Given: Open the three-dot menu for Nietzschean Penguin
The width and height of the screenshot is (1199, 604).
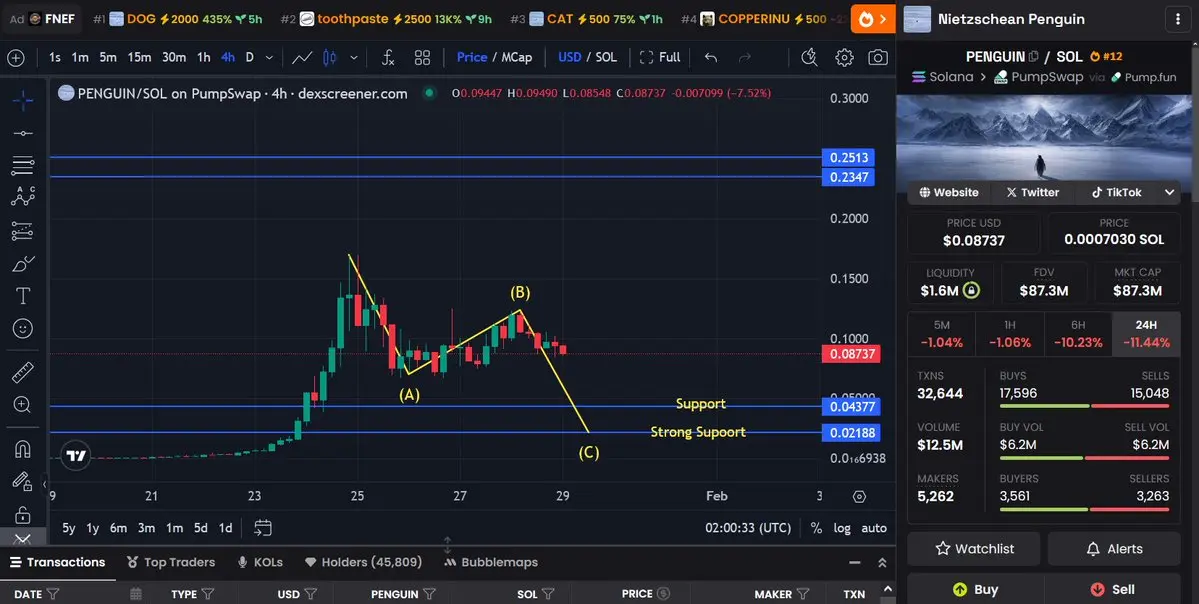Looking at the screenshot, I should 1176,19.
